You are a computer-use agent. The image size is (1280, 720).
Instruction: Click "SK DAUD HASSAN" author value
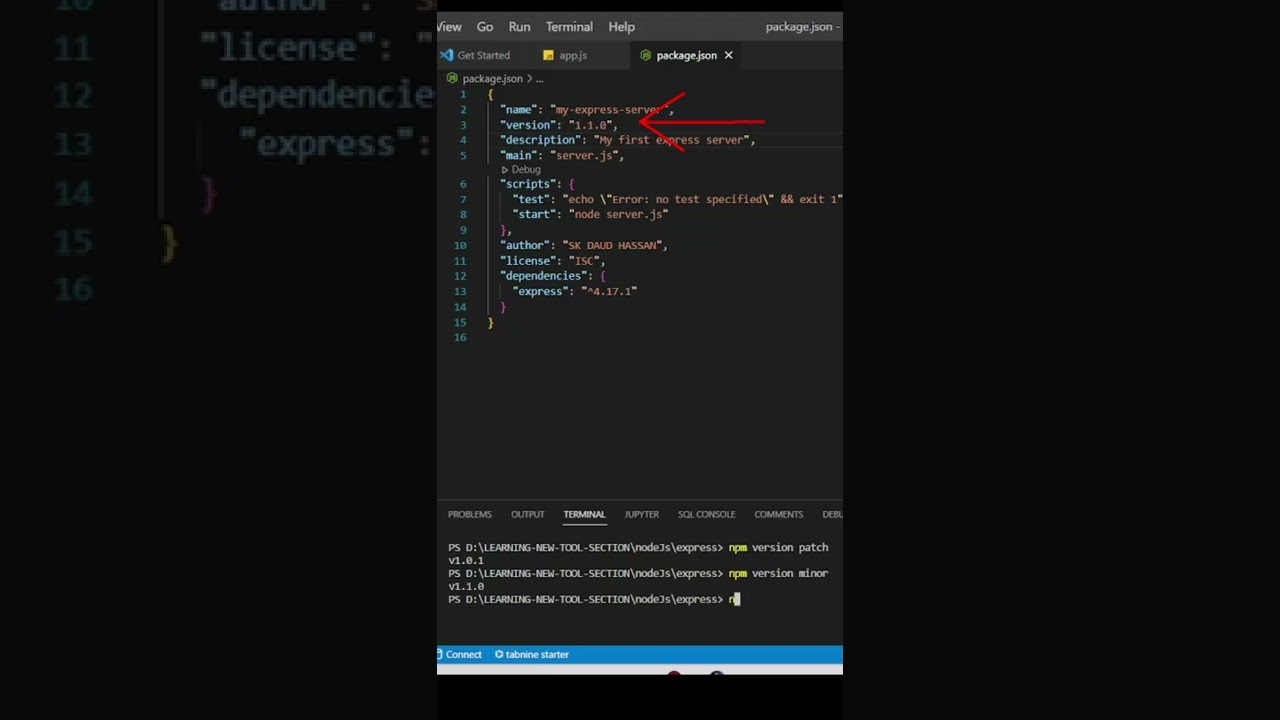pos(612,245)
